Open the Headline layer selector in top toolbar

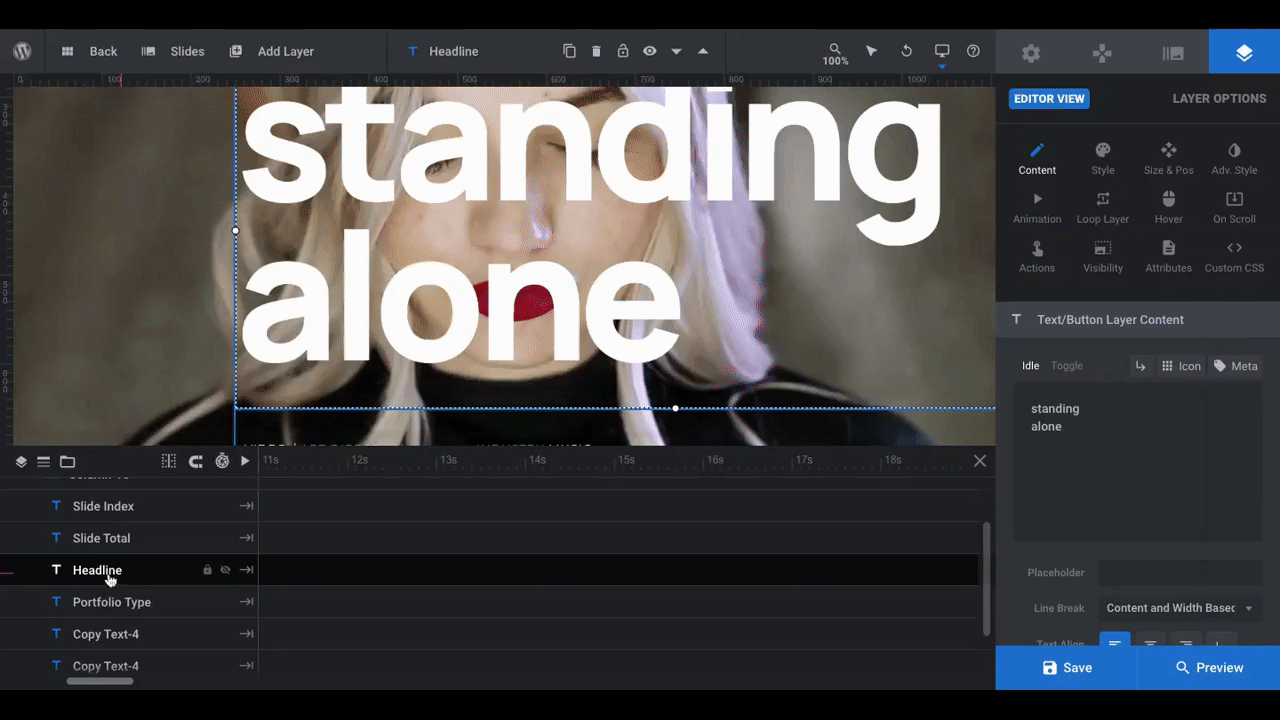[443, 51]
